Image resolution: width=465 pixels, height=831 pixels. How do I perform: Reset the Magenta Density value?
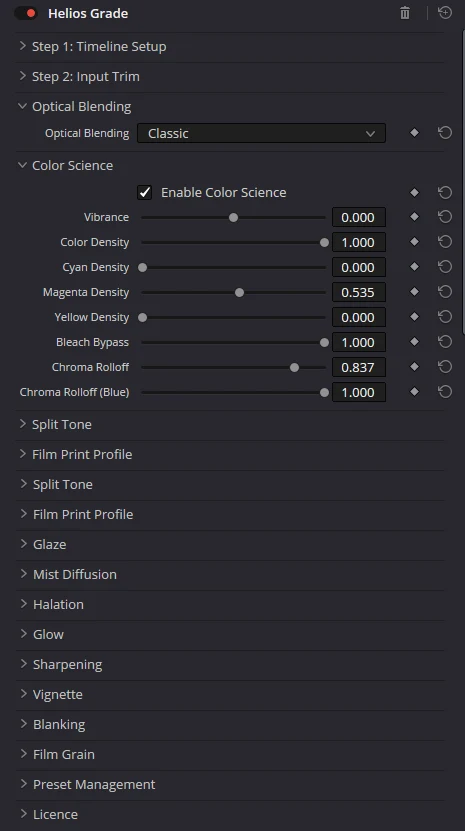pyautogui.click(x=445, y=292)
